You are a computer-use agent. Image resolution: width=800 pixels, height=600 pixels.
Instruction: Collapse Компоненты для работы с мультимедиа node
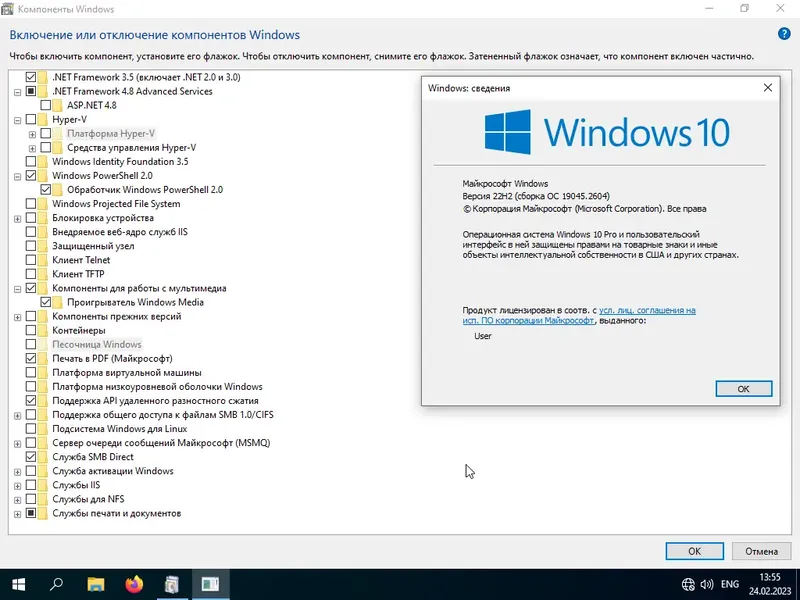(17, 289)
